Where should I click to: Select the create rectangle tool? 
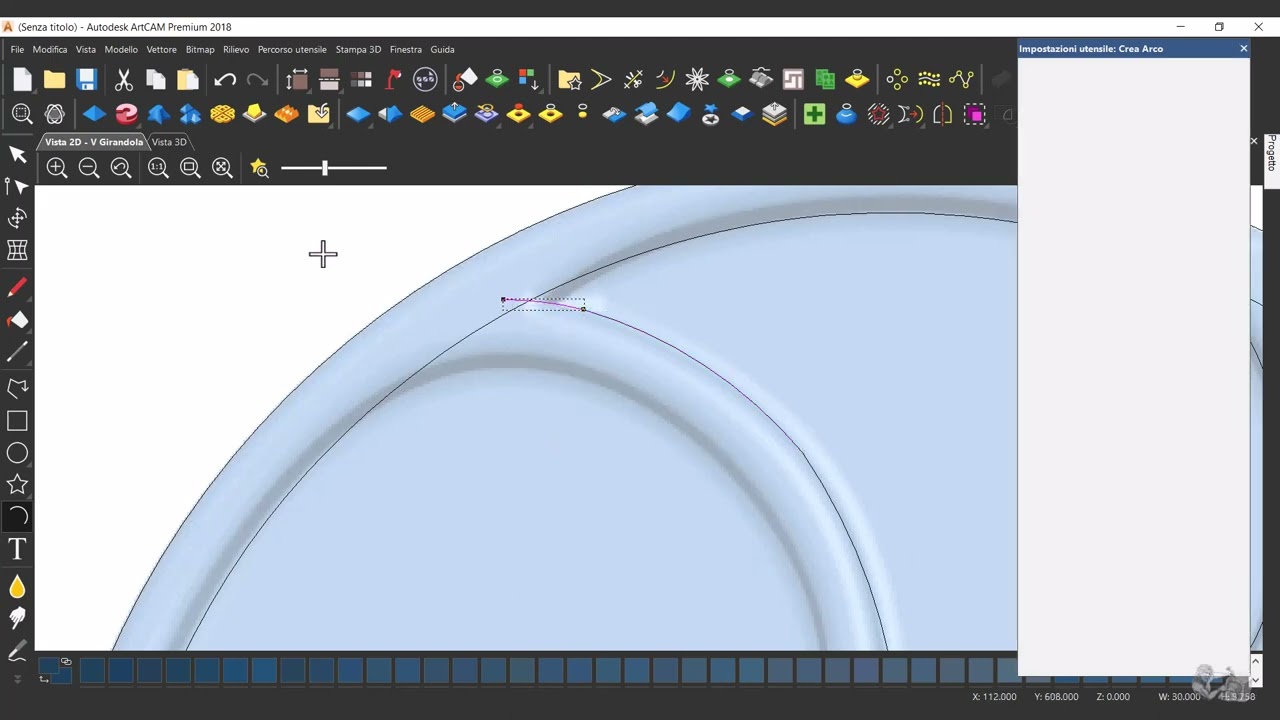tap(17, 421)
